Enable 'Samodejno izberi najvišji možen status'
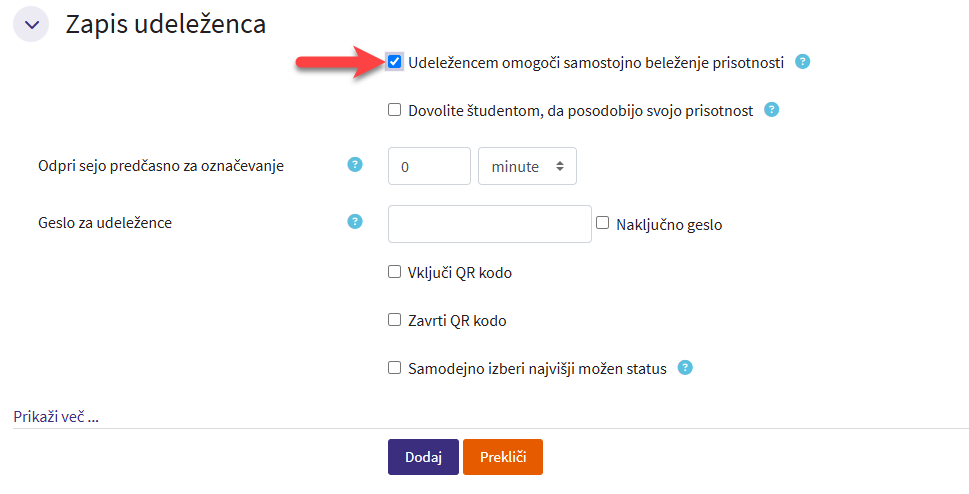Viewport: 969px width, 494px height. point(395,368)
